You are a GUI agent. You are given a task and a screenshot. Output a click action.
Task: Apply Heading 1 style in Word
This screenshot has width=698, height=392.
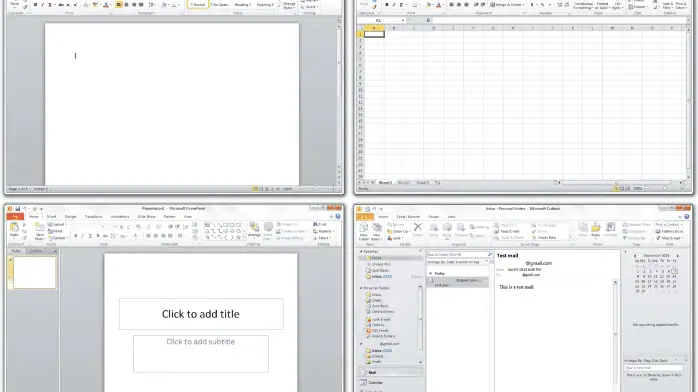tap(243, 4)
